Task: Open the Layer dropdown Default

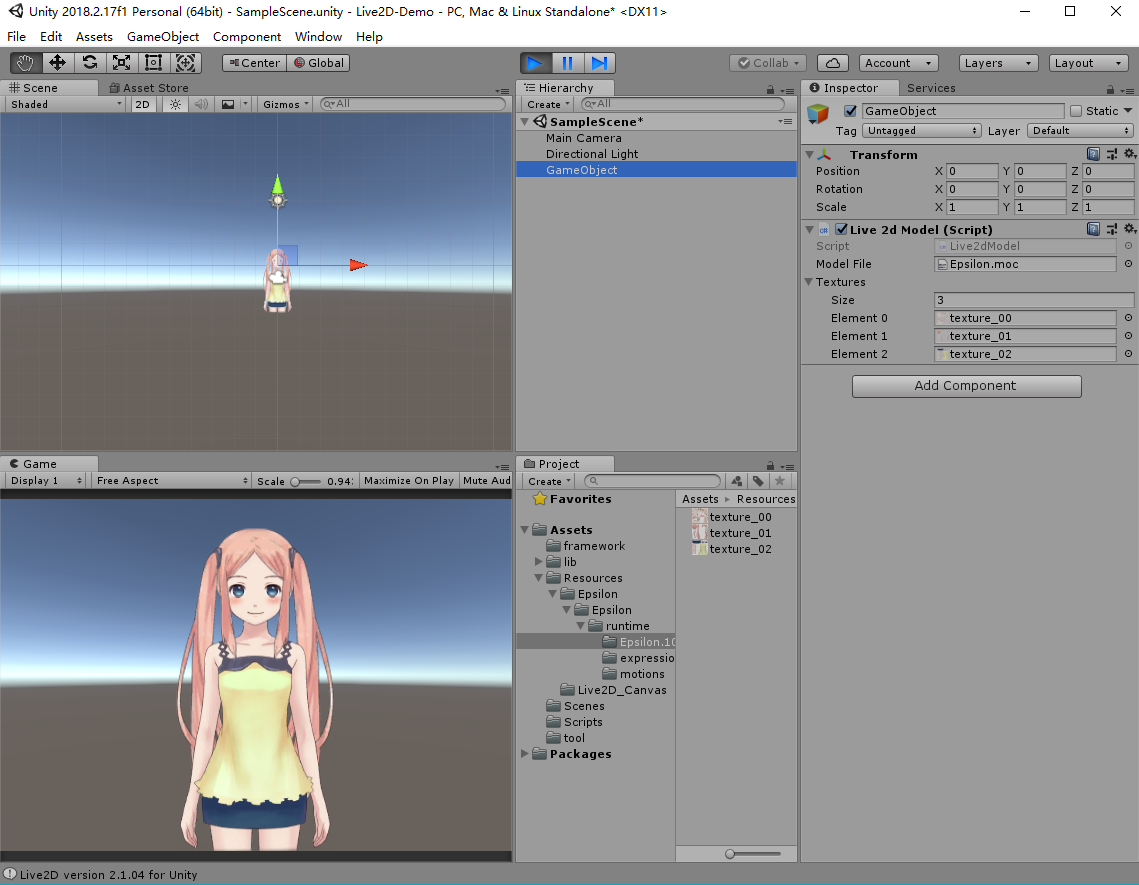Action: [x=1081, y=131]
